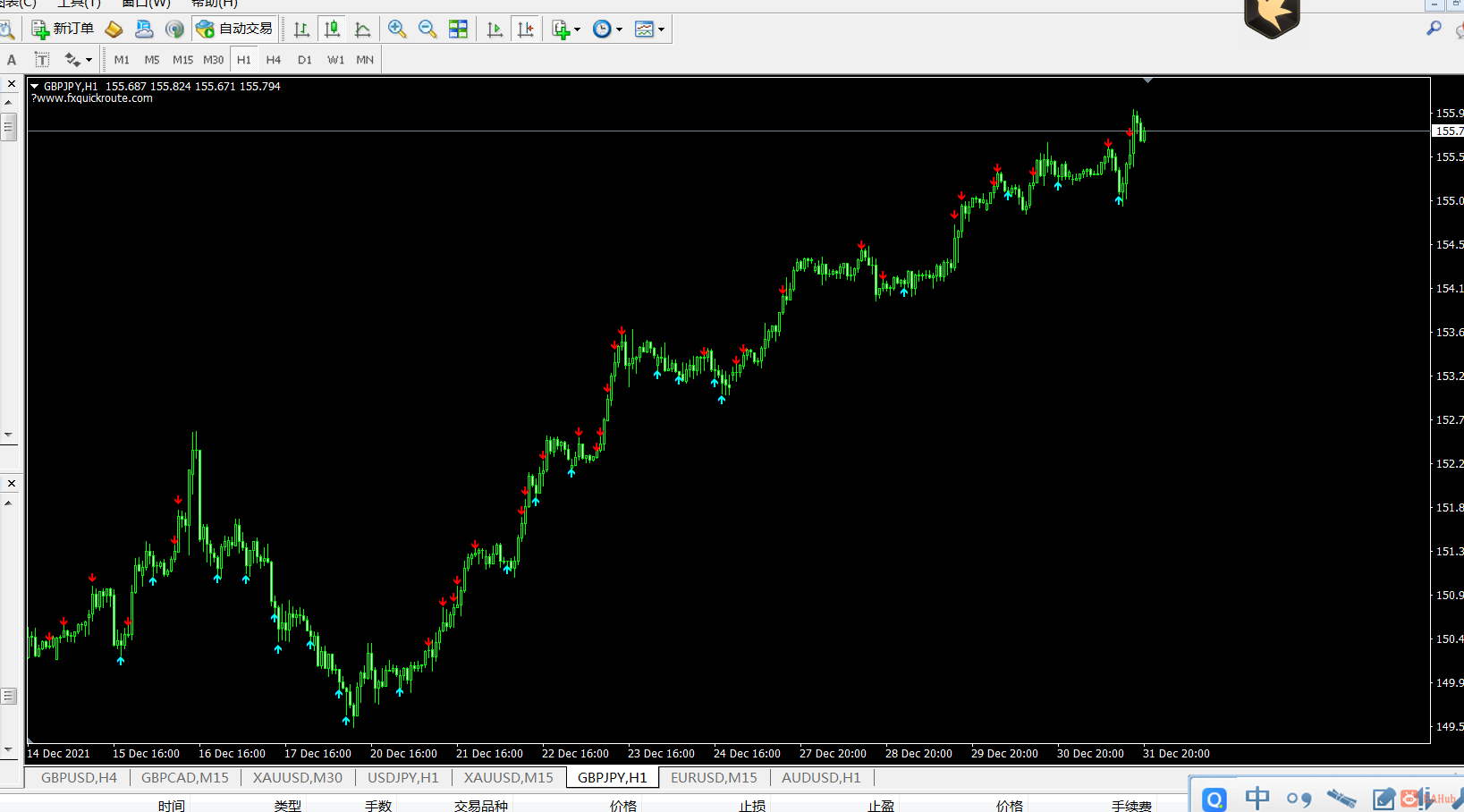Switch timeframe to M5
This screenshot has height=812, width=1464.
pos(152,60)
